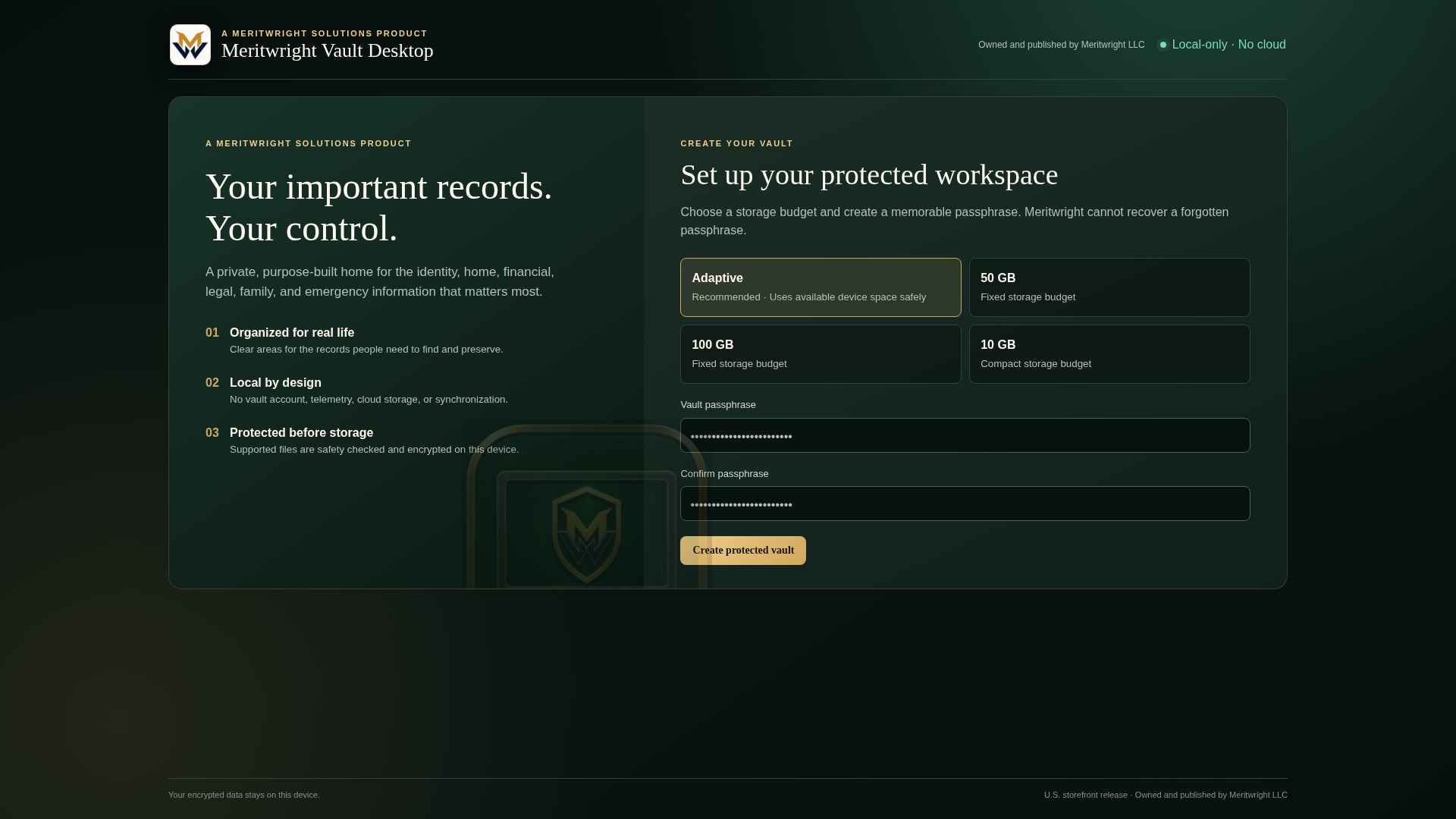The height and width of the screenshot is (819, 1456).
Task: Click the Create protected vault button
Action: pos(743,551)
